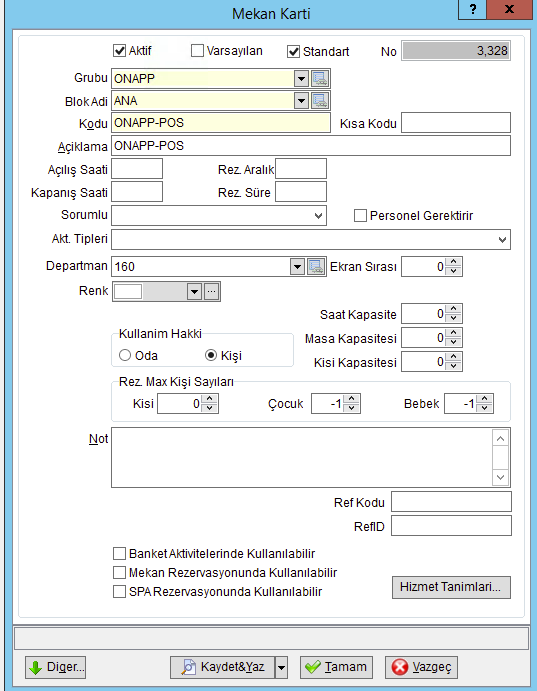Confirm with the Tamam button
This screenshot has height=691, width=537.
pos(336,667)
